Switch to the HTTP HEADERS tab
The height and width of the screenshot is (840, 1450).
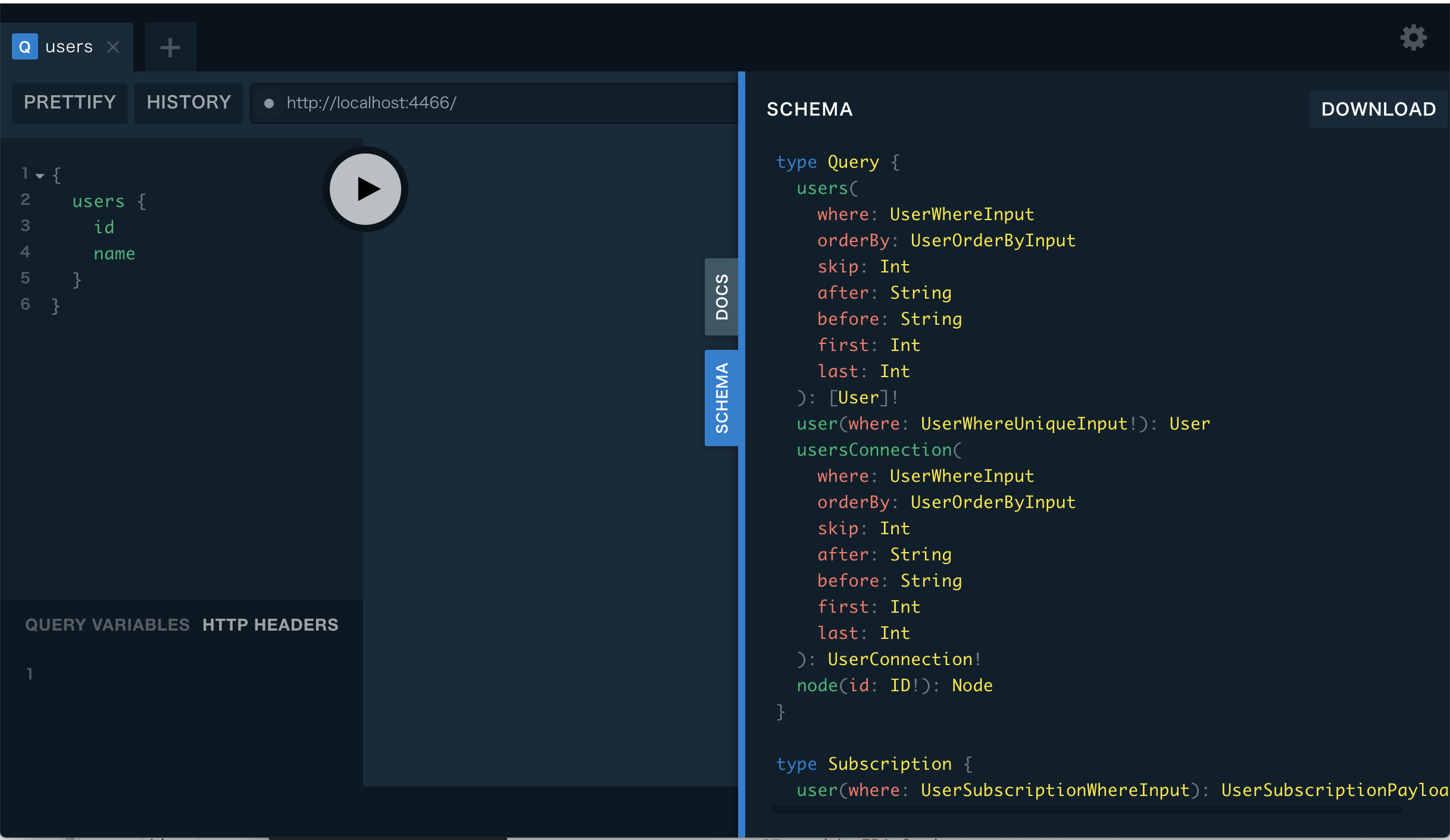pyautogui.click(x=270, y=624)
